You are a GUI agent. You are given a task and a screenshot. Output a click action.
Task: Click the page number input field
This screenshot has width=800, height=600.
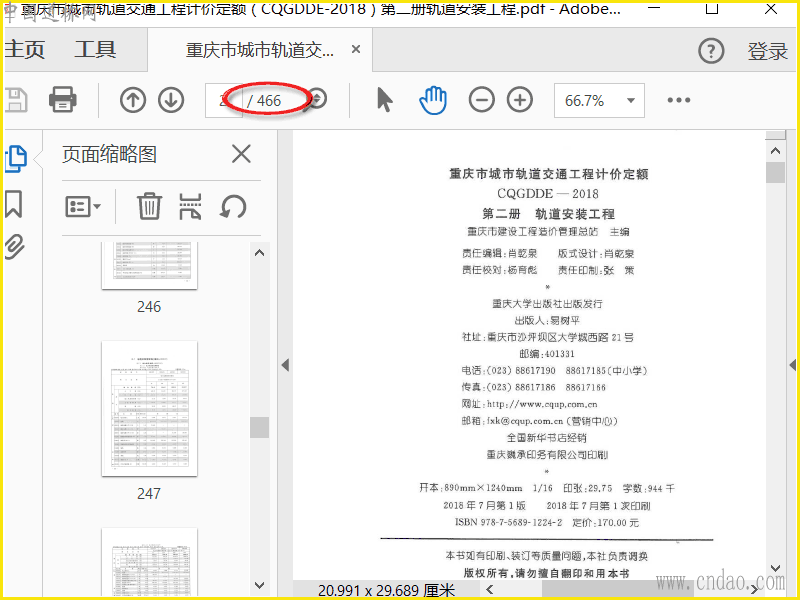[x=223, y=101]
